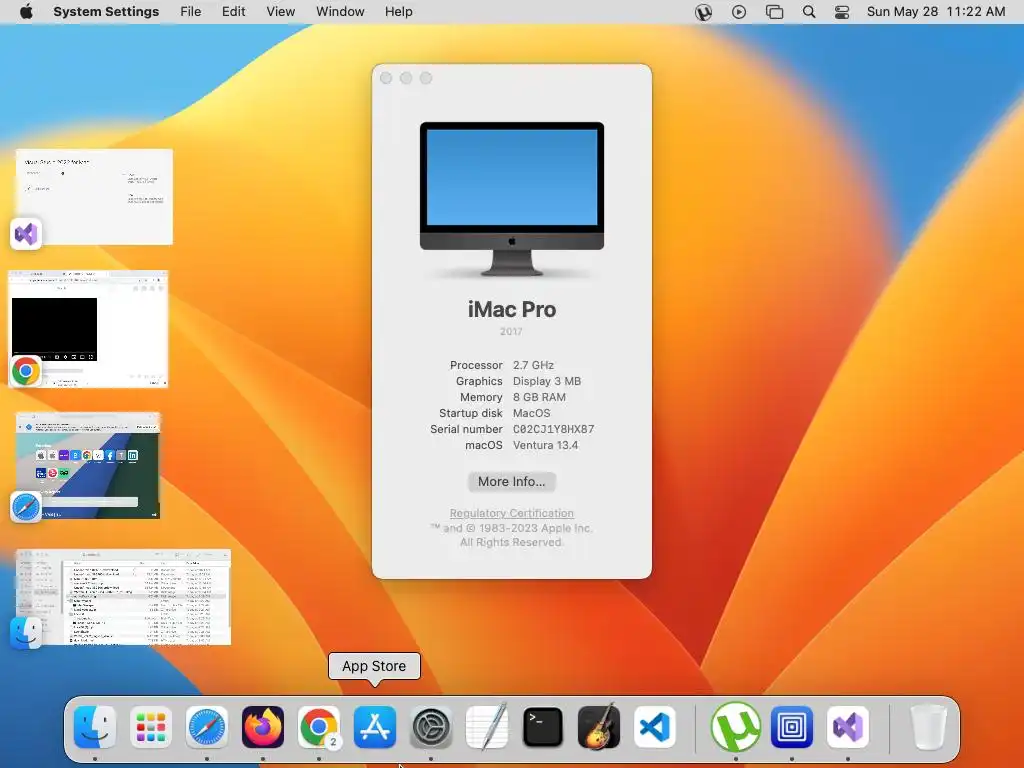Switch to the Safari window thumbnail
1024x768 pixels.
(88, 465)
